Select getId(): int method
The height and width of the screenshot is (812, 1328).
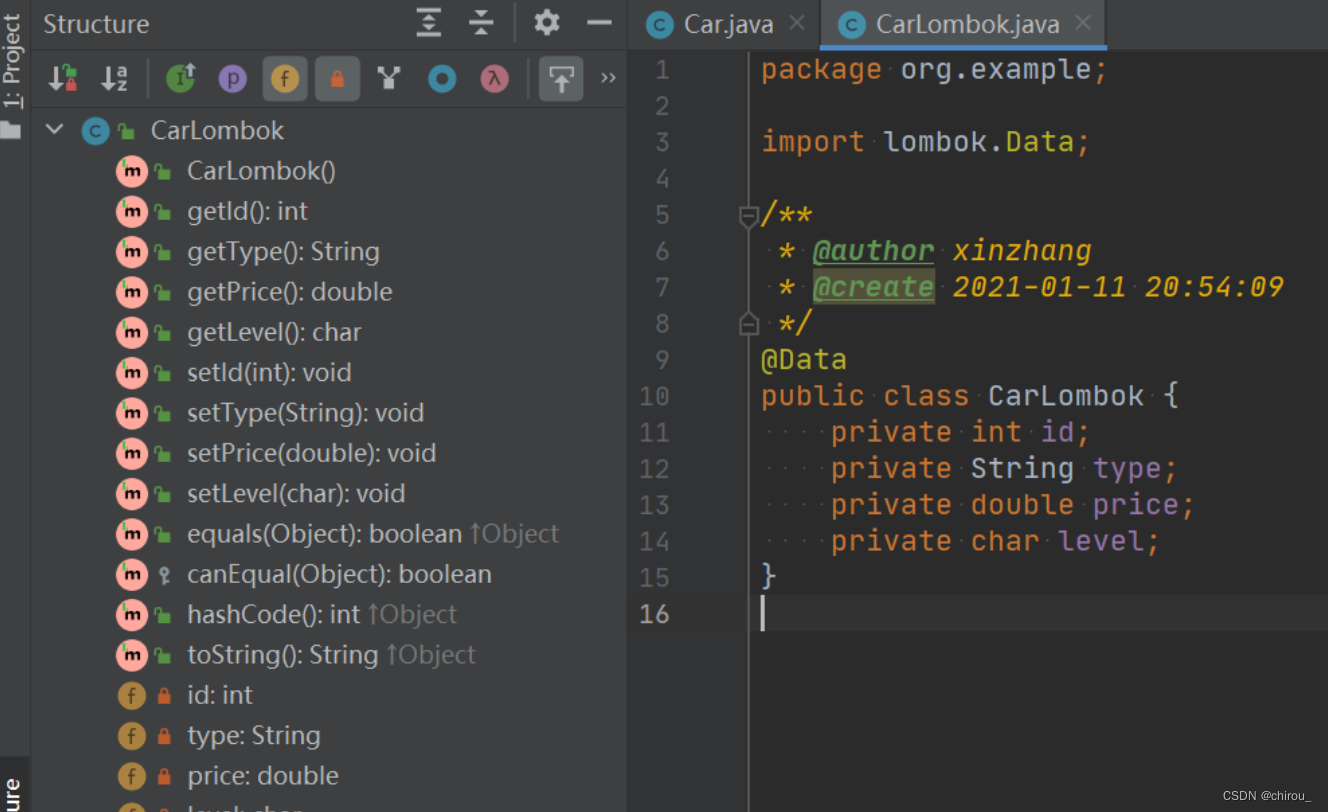(247, 211)
